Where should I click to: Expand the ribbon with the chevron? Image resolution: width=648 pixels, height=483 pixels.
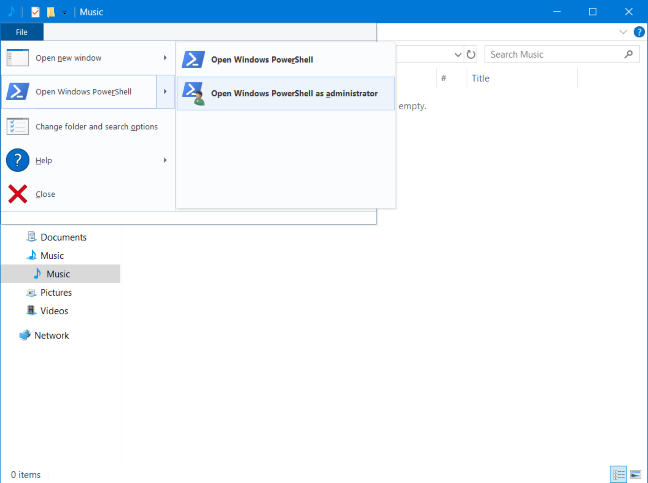[623, 32]
